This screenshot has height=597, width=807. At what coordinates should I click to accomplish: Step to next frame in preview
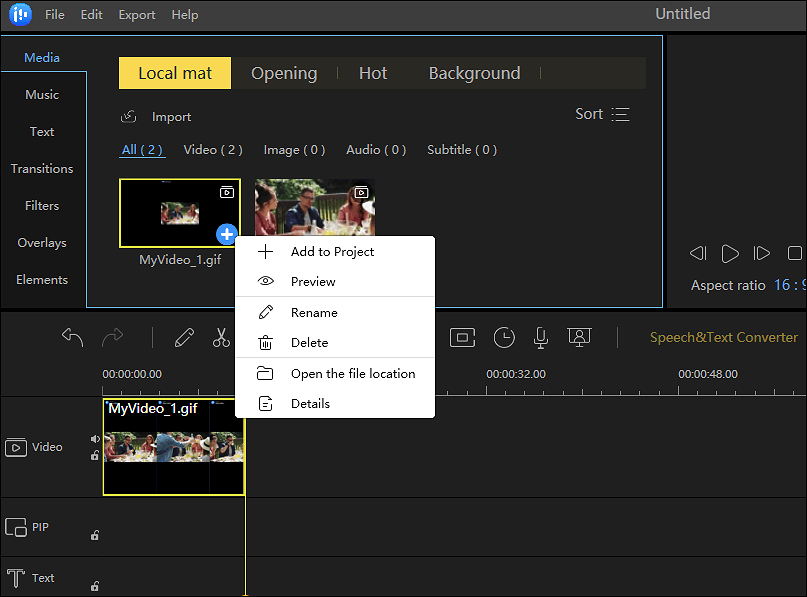762,253
